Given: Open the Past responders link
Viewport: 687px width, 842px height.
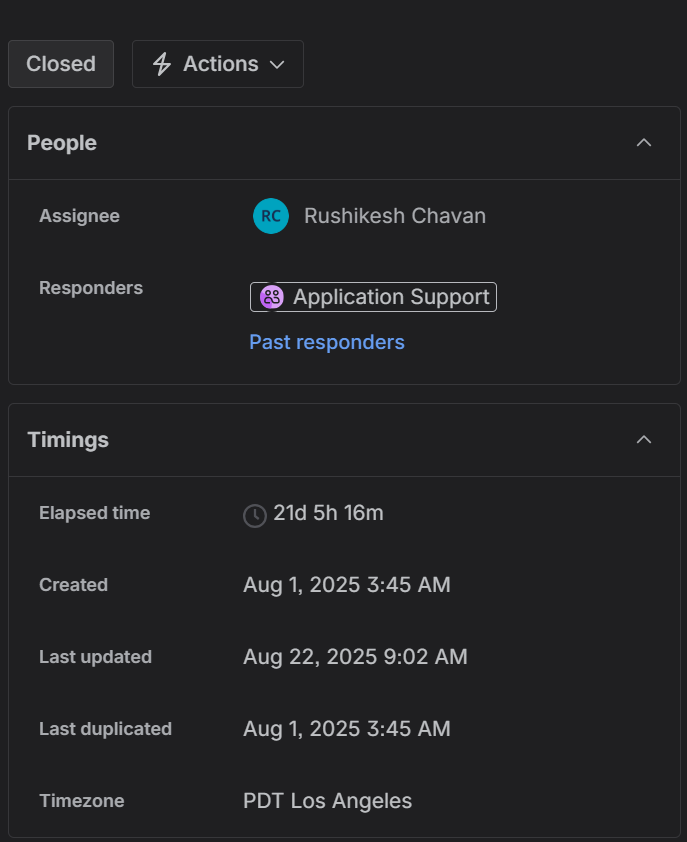Looking at the screenshot, I should coord(327,342).
